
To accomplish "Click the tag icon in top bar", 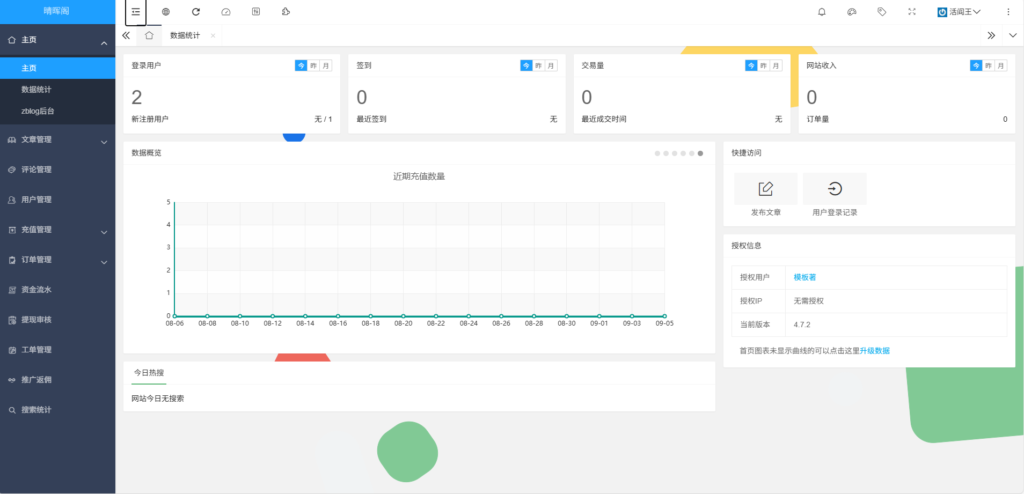I will [882, 12].
